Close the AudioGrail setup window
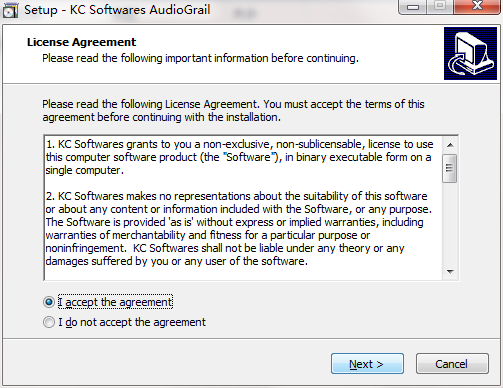This screenshot has height=388, width=503. 477,7
